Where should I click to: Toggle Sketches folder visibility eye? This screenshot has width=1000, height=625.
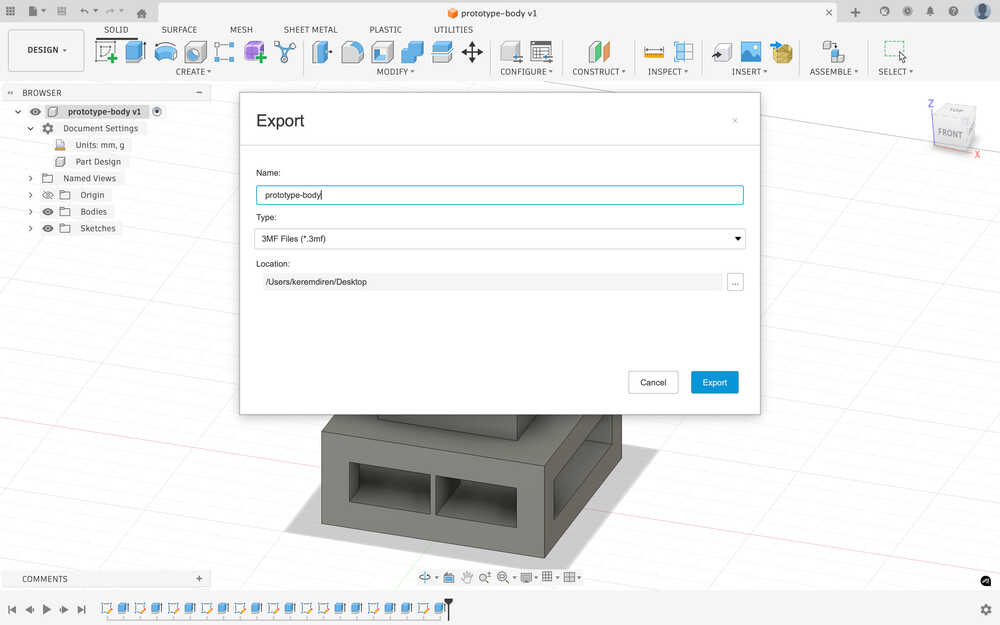click(x=47, y=229)
